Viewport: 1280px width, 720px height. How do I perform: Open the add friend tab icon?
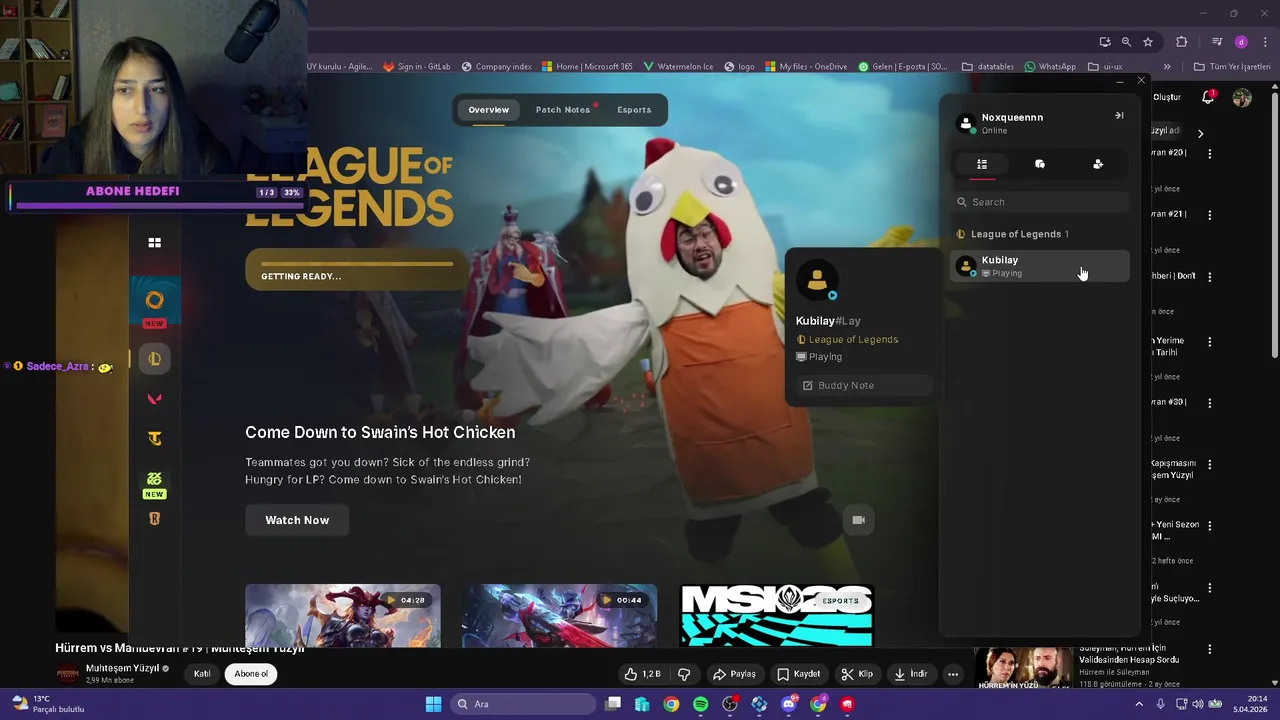click(1098, 164)
